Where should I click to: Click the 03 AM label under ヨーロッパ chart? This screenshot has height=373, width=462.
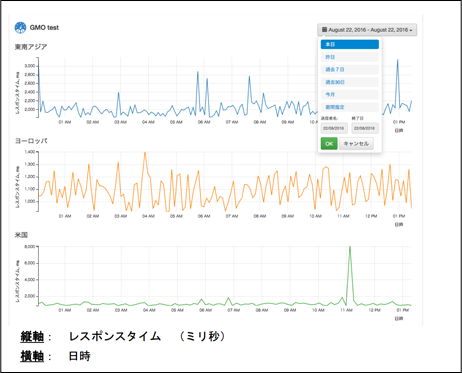click(x=120, y=216)
